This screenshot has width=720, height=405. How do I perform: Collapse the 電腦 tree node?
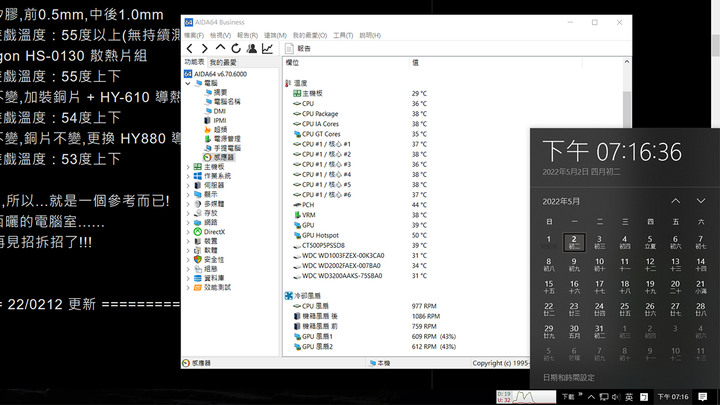click(x=188, y=84)
